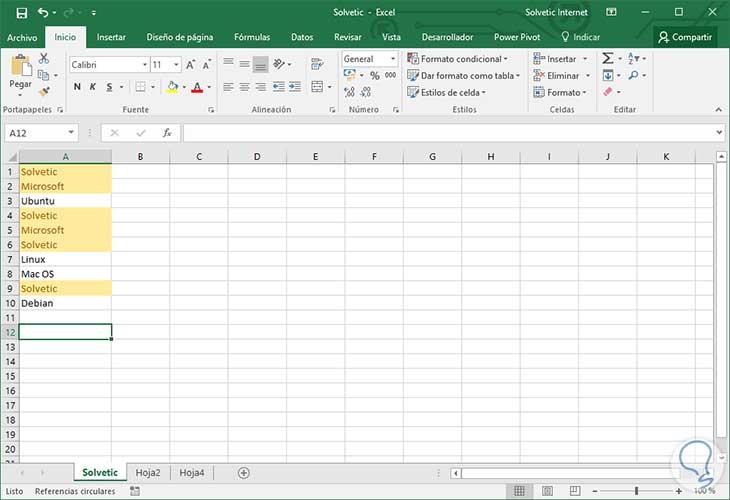Insert function with the fx button
The height and width of the screenshot is (500, 730).
(x=167, y=133)
